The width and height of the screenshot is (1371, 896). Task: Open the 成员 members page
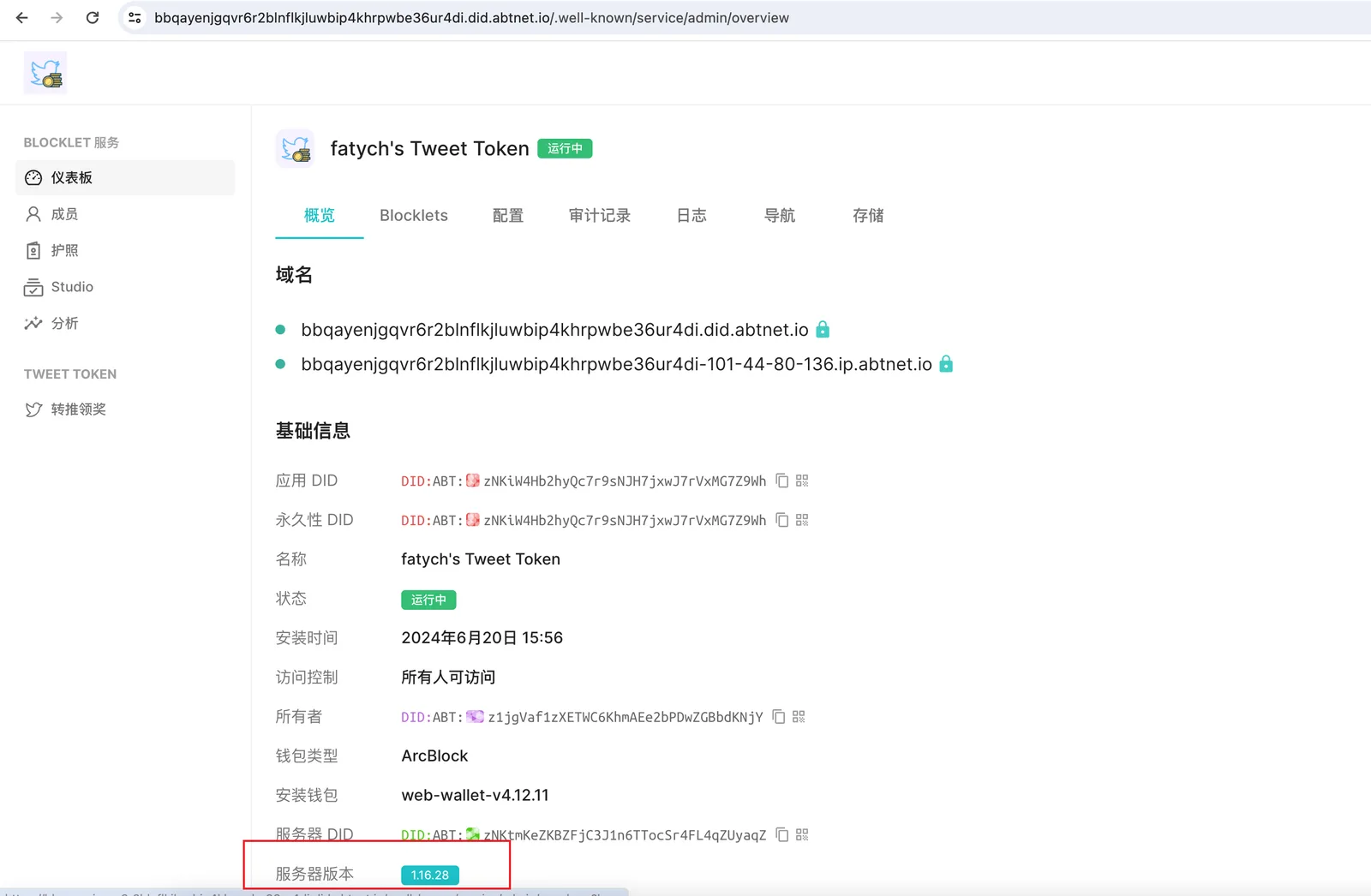125,214
